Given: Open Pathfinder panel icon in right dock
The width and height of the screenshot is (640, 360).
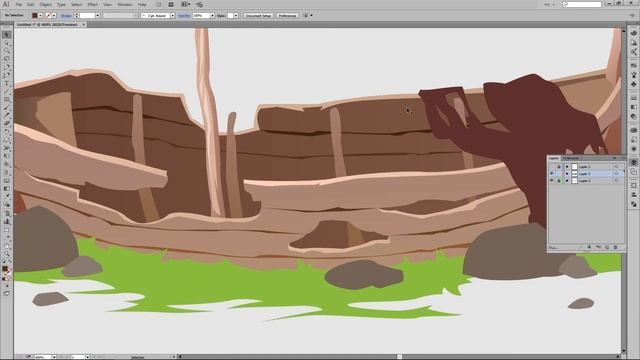Looking at the screenshot, I should (633, 203).
